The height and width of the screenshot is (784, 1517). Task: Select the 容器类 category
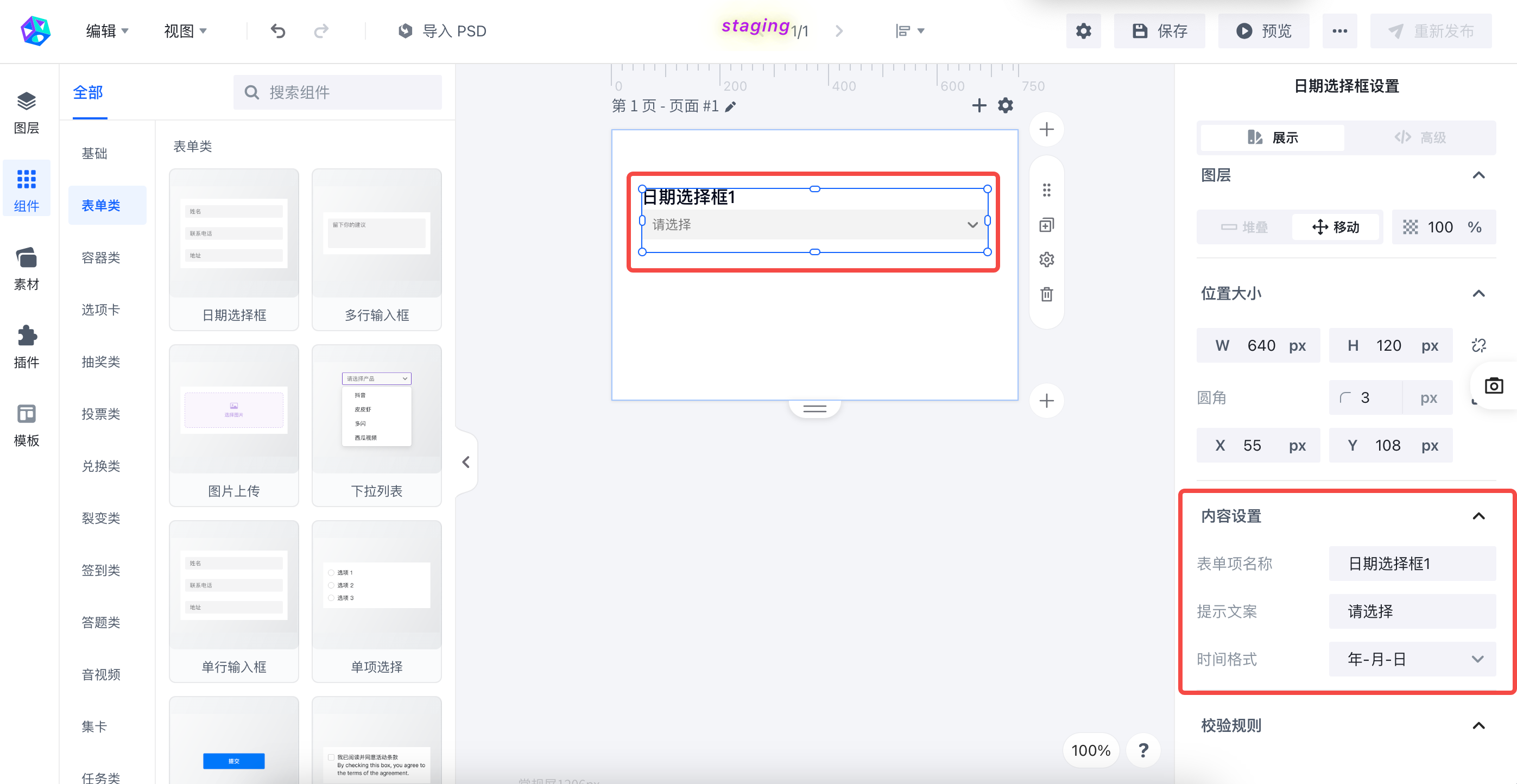pos(100,257)
